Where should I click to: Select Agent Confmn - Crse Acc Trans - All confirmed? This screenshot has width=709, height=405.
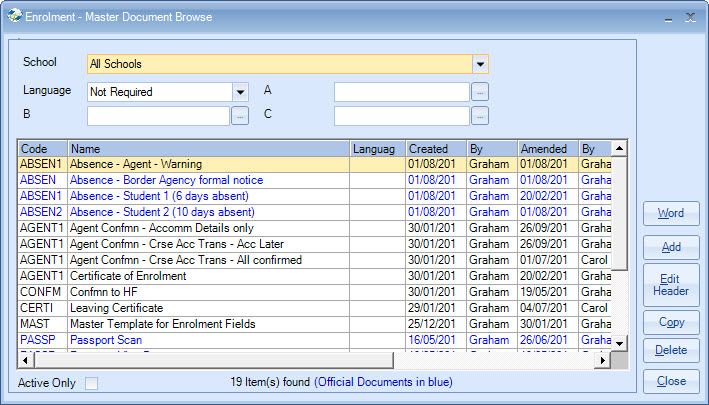pyautogui.click(x=315, y=260)
